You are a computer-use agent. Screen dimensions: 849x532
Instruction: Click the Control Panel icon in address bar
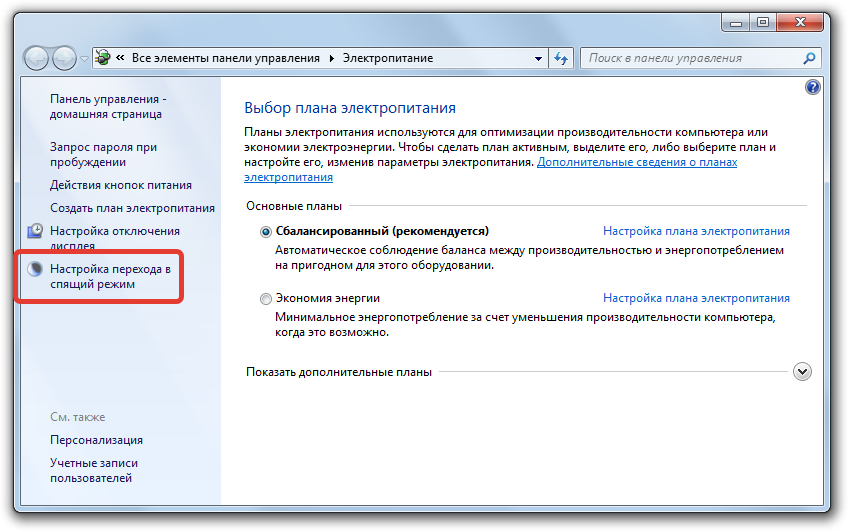click(102, 58)
